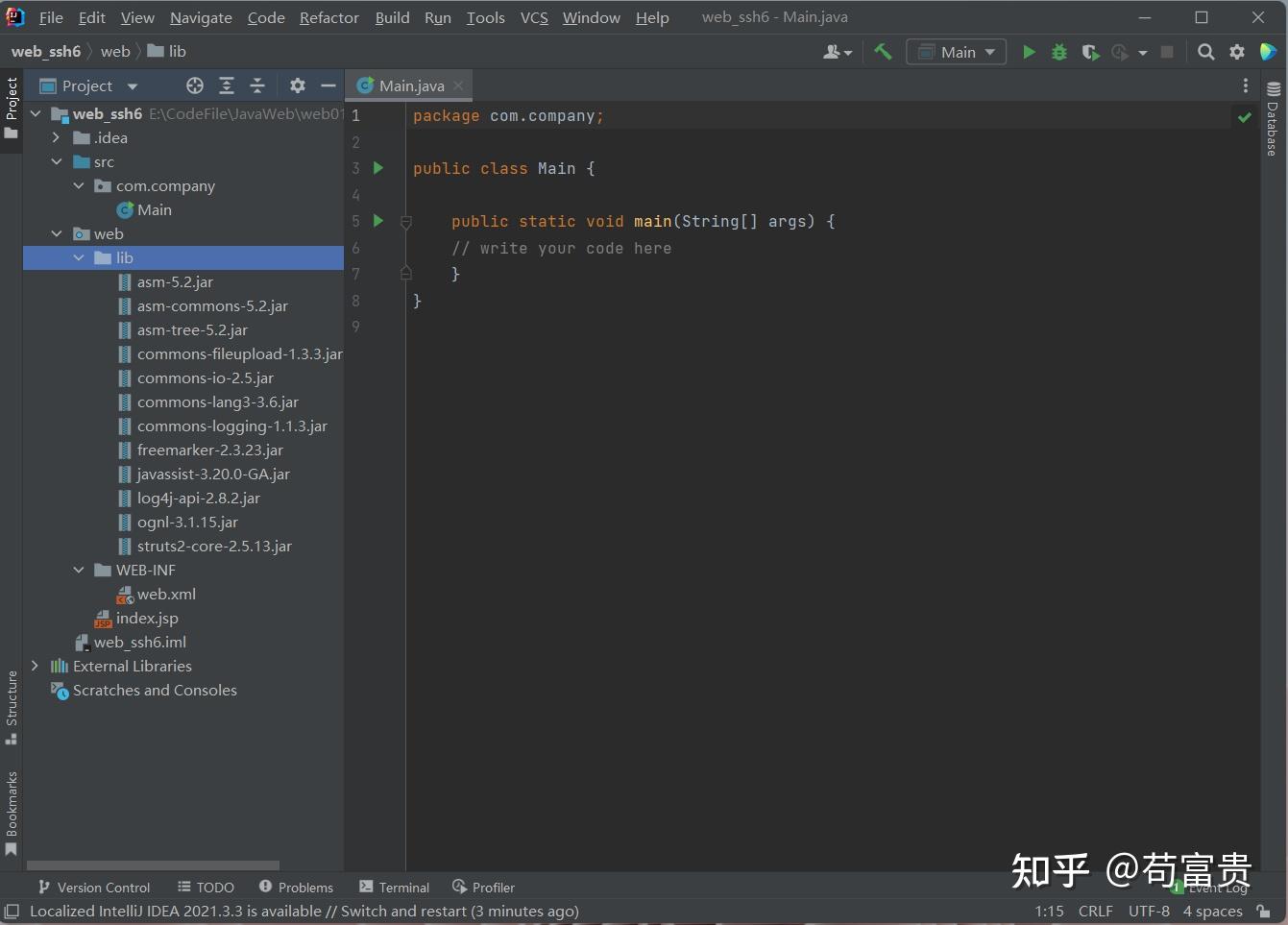The width and height of the screenshot is (1288, 925).
Task: Hide the Project tool window with minus icon
Action: pyautogui.click(x=328, y=85)
